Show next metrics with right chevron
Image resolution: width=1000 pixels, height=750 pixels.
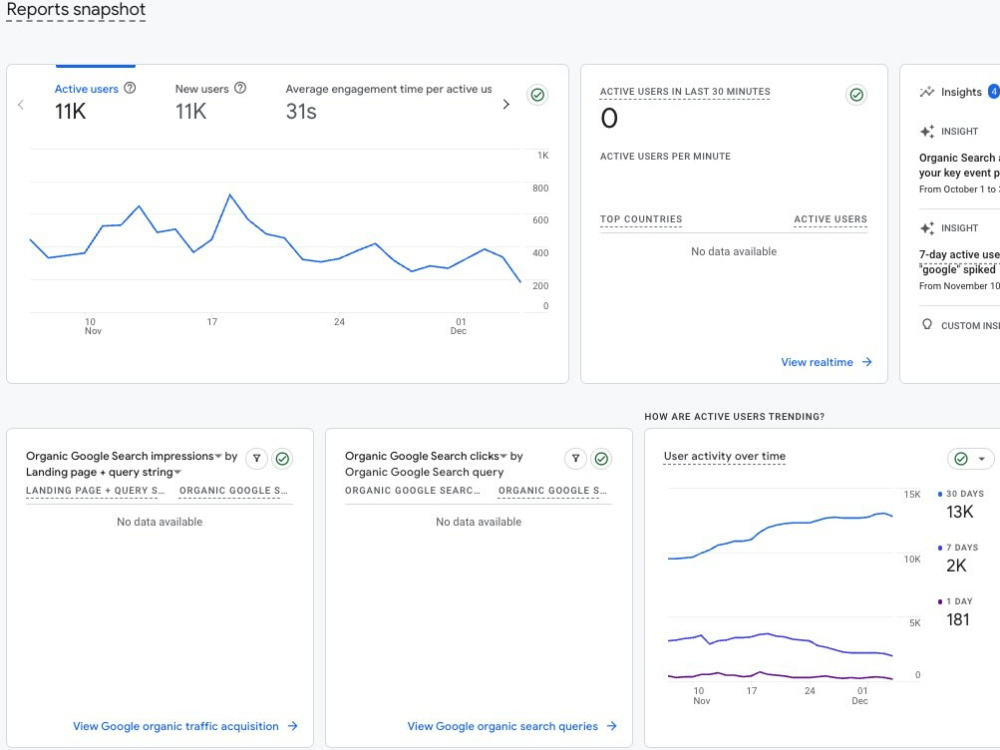[506, 104]
